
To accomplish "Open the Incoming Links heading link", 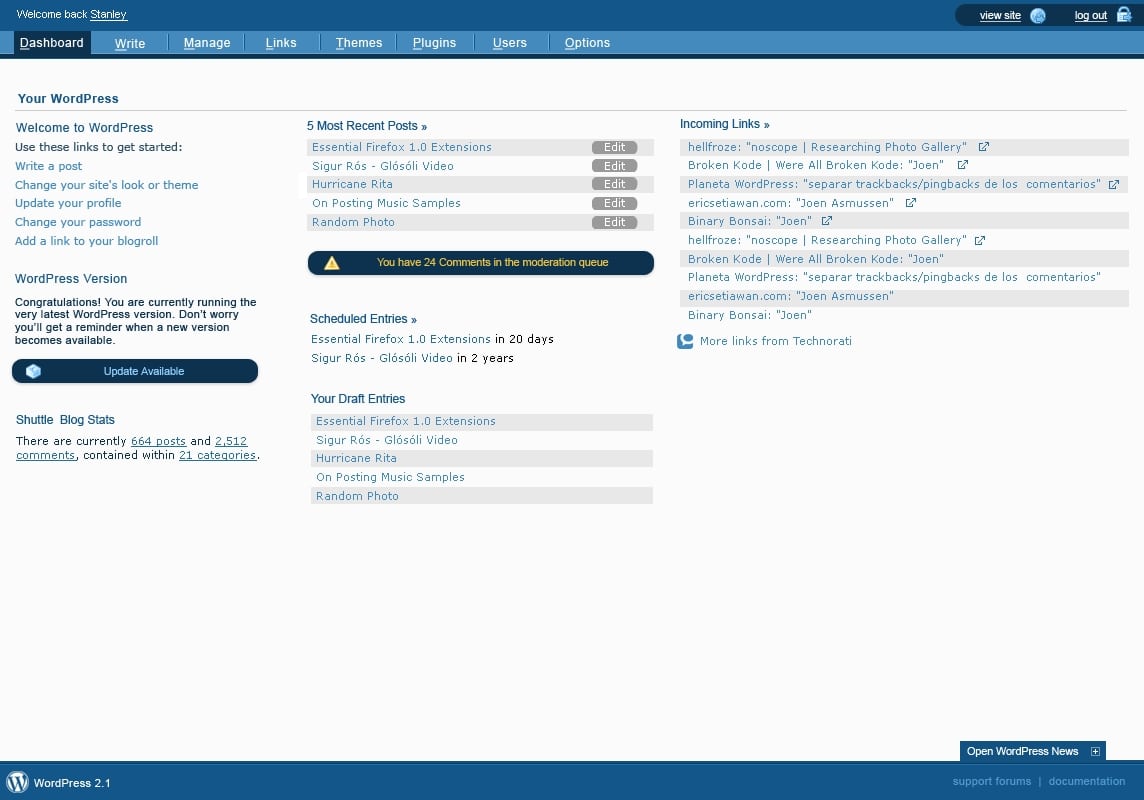I will (x=724, y=124).
